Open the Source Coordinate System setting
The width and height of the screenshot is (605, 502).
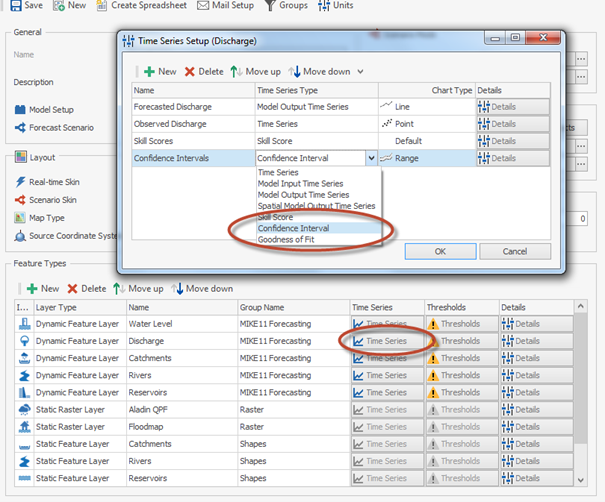(66, 236)
